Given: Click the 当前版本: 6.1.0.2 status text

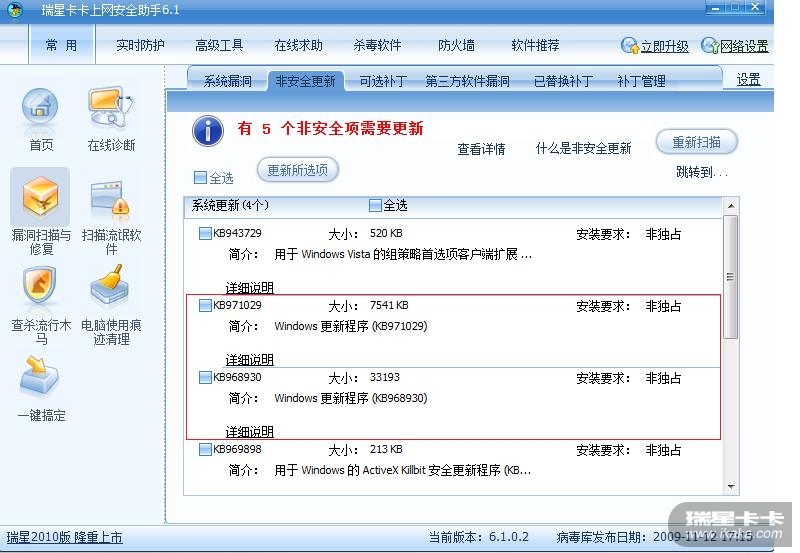Looking at the screenshot, I should (479, 537).
